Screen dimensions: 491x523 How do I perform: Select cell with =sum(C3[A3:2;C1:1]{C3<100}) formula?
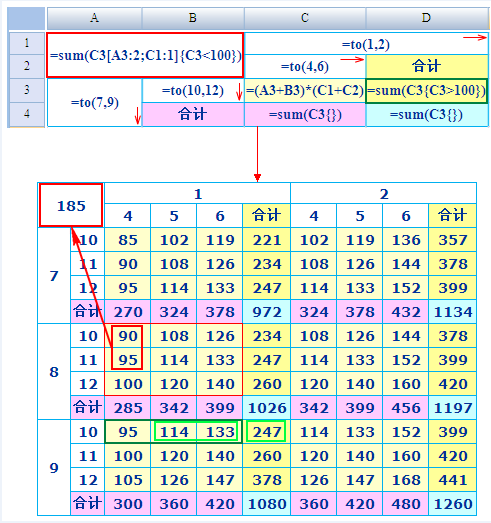(x=145, y=55)
